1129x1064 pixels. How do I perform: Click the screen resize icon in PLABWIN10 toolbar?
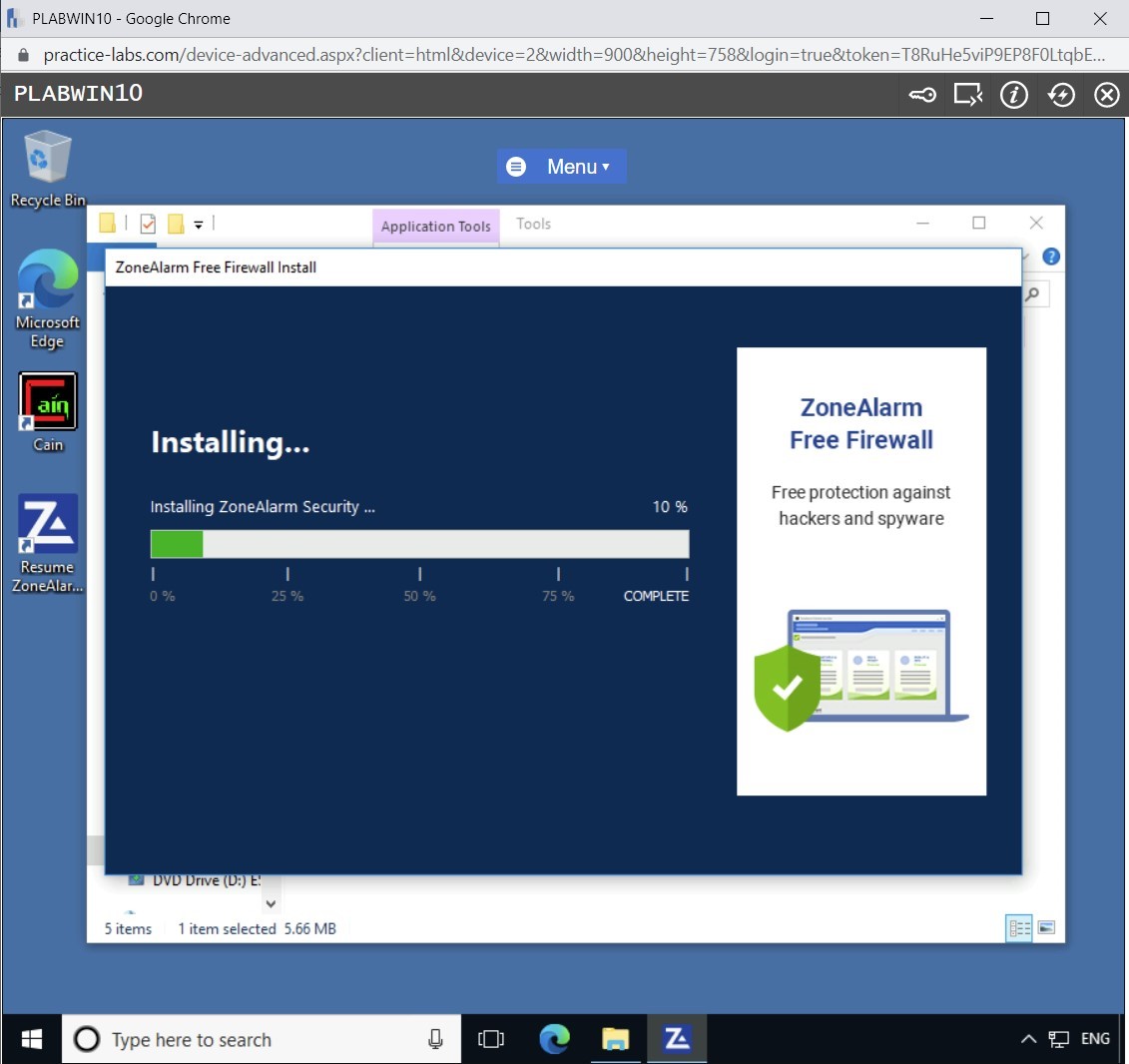click(968, 94)
